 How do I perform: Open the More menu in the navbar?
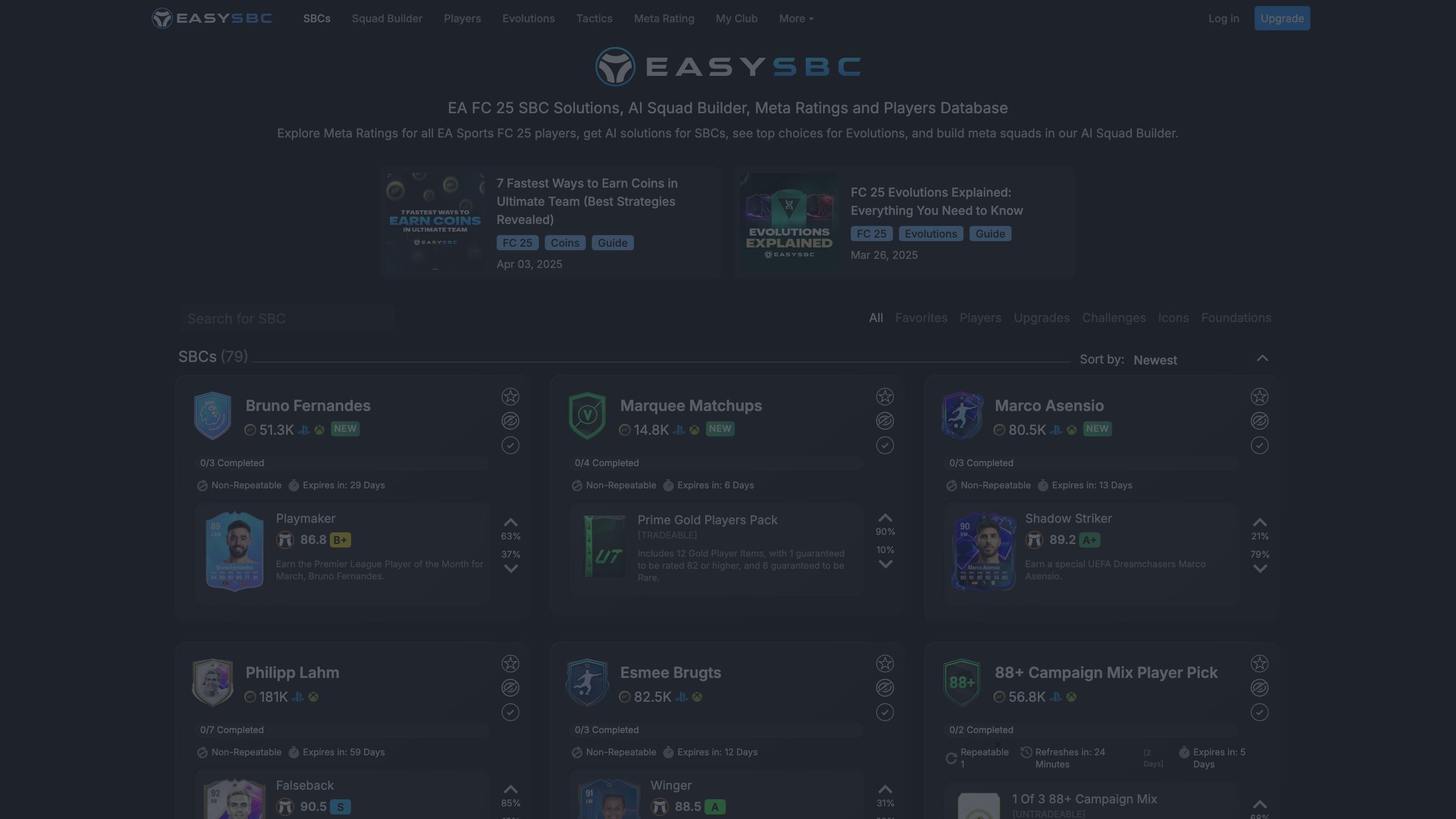796,18
